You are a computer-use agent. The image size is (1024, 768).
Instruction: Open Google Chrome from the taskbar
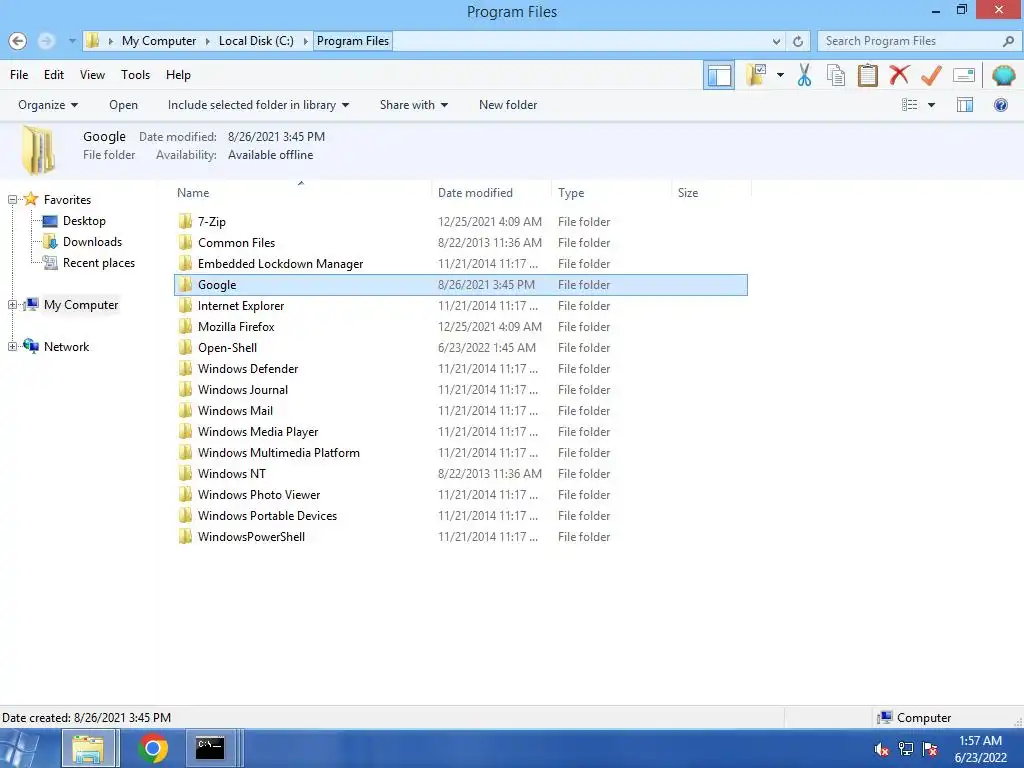(x=153, y=749)
